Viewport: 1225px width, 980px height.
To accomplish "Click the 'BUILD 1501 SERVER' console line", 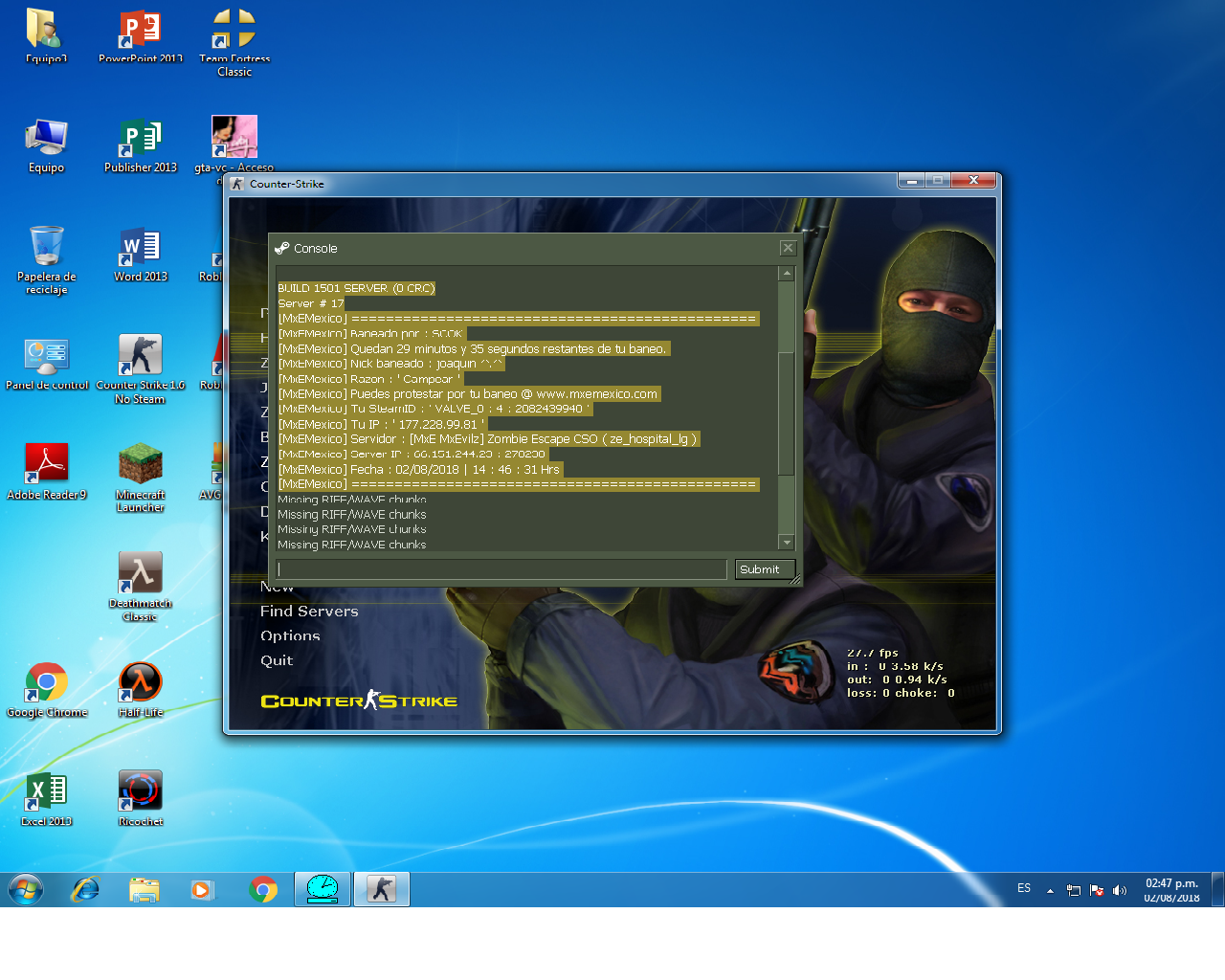I will (356, 288).
